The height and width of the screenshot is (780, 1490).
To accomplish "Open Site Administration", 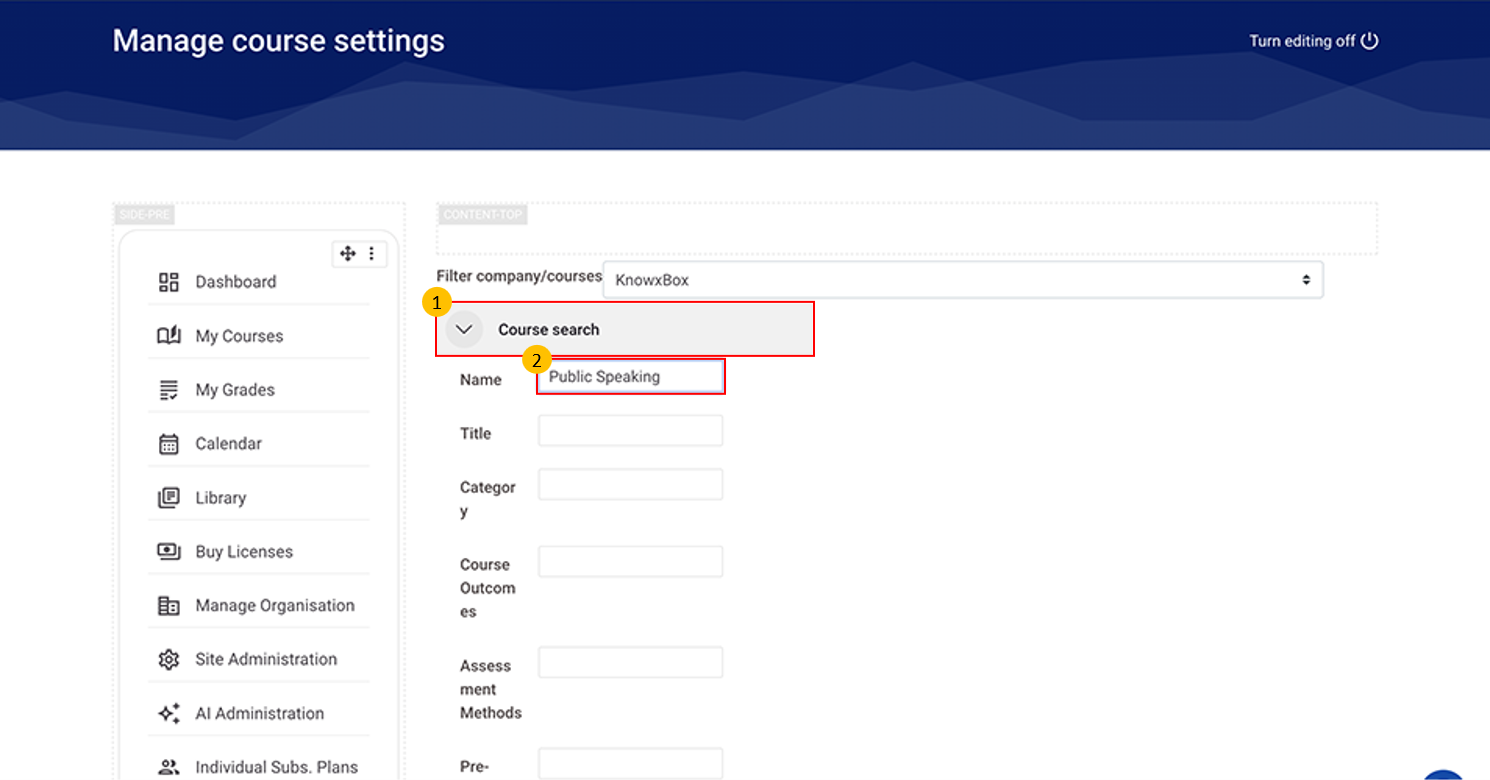I will [x=266, y=660].
